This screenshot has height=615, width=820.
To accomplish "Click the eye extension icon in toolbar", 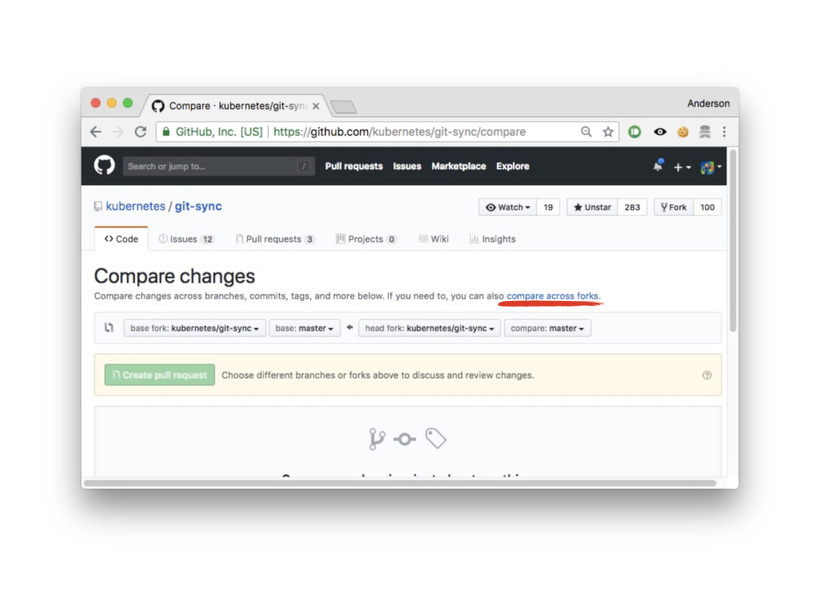I will click(x=660, y=132).
